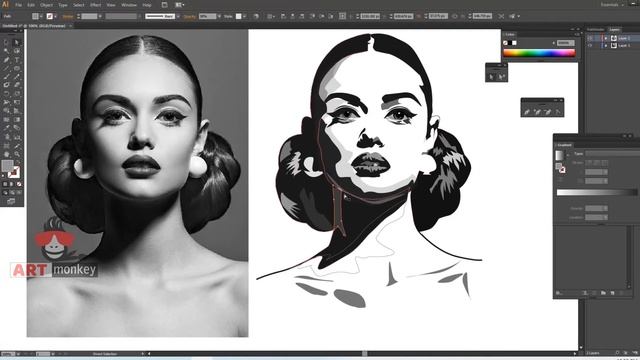Select the Free Transform tool
Viewport: 640px width, 360px height.
coord(17,102)
